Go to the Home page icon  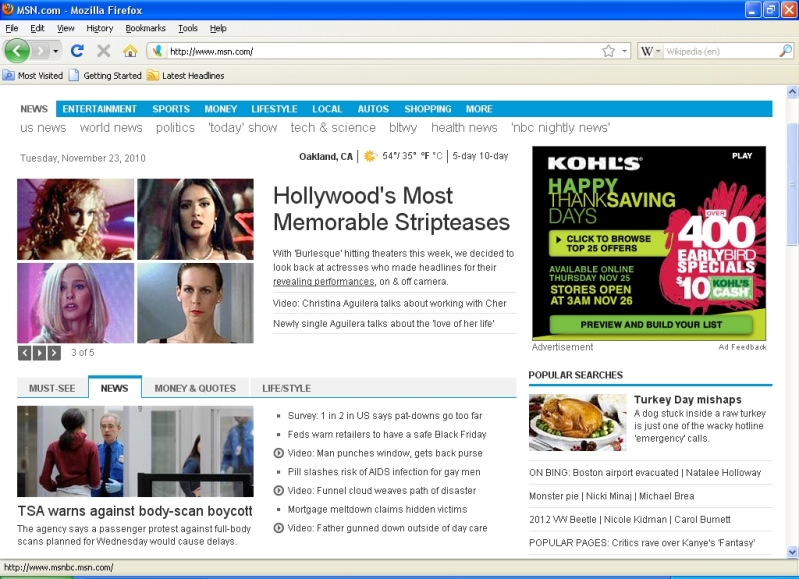click(130, 50)
